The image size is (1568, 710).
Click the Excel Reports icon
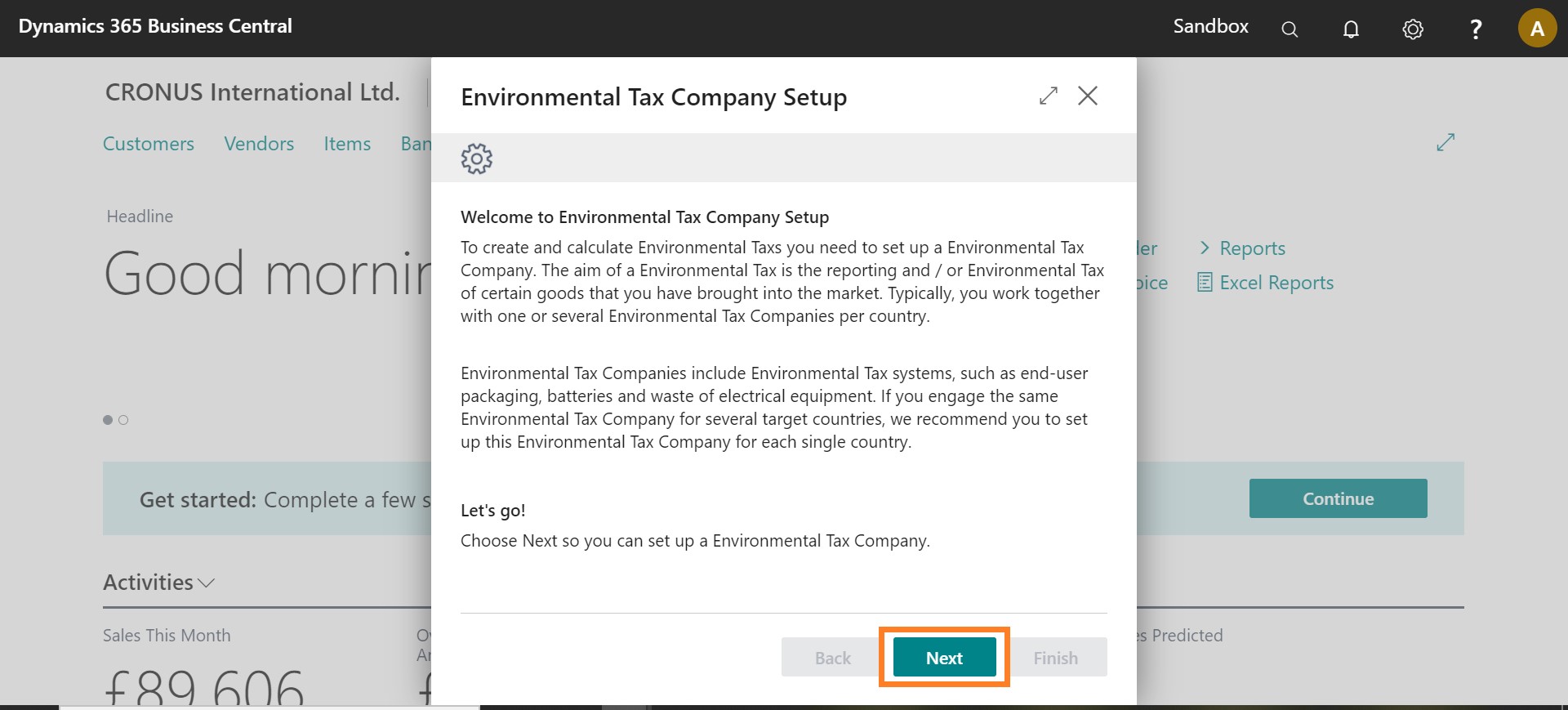click(1205, 283)
